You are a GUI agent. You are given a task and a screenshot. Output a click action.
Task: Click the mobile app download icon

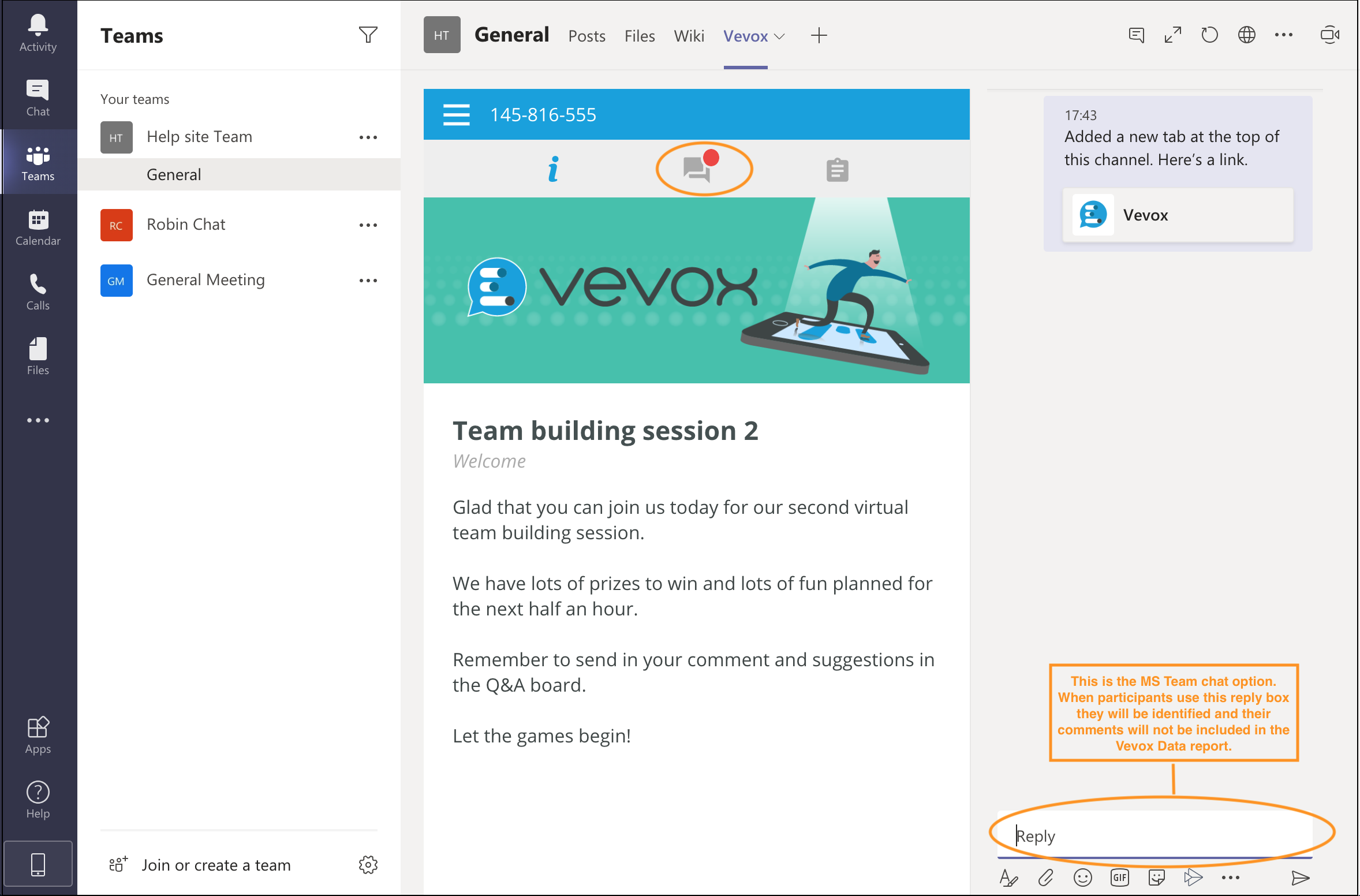pyautogui.click(x=38, y=864)
